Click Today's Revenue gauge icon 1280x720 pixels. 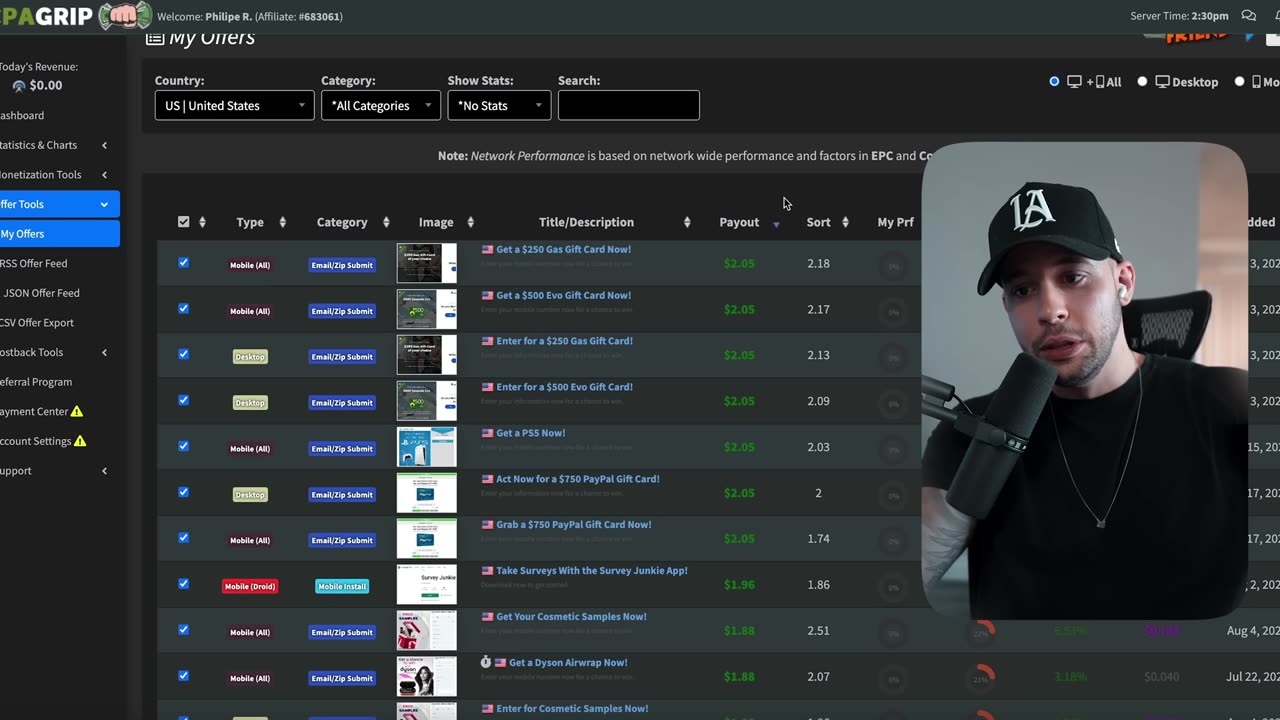click(19, 86)
